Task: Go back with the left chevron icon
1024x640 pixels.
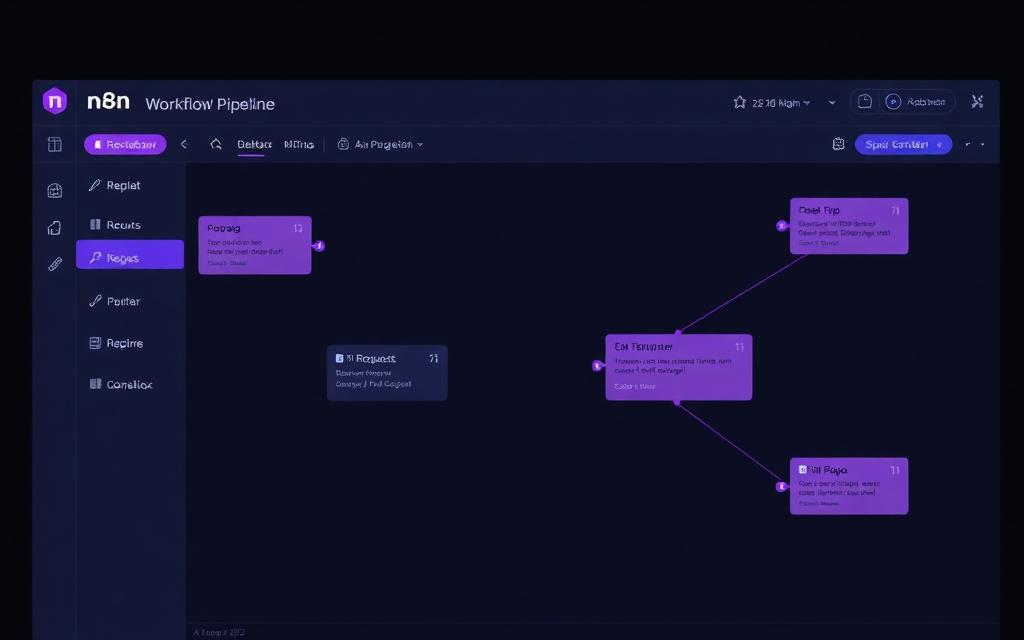Action: [184, 144]
